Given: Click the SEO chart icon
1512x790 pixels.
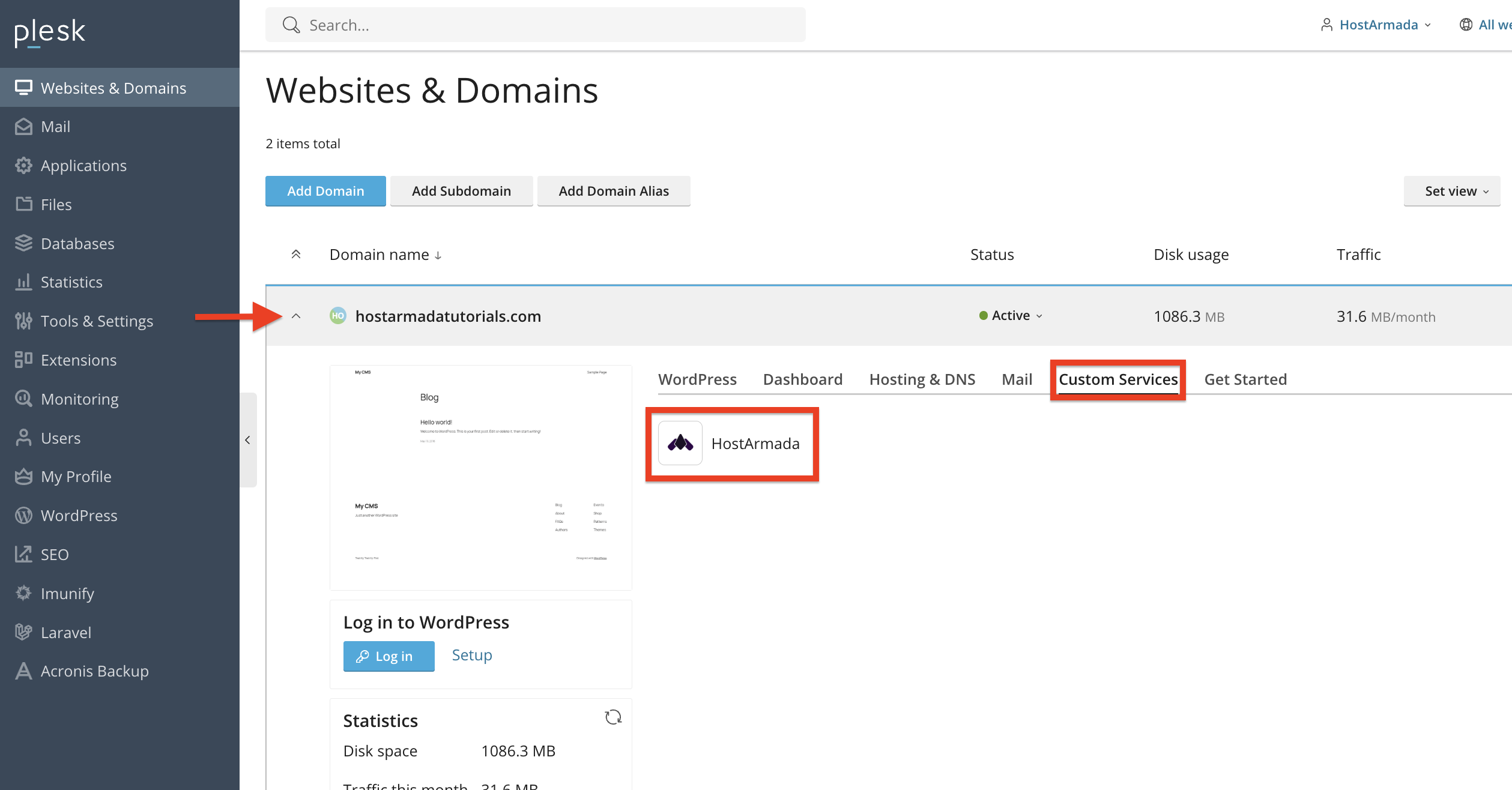Looking at the screenshot, I should [23, 554].
